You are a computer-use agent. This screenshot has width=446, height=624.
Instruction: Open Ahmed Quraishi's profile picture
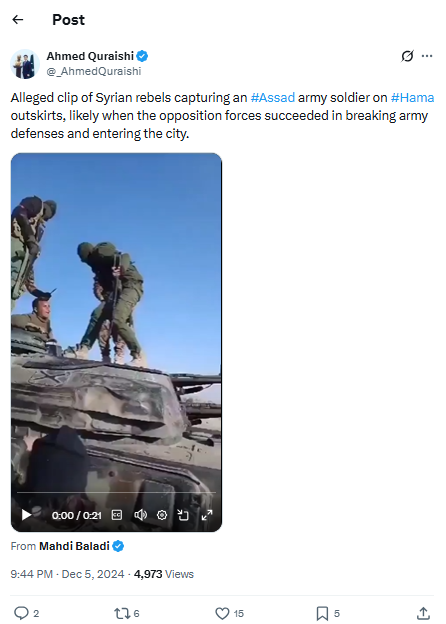click(25, 64)
